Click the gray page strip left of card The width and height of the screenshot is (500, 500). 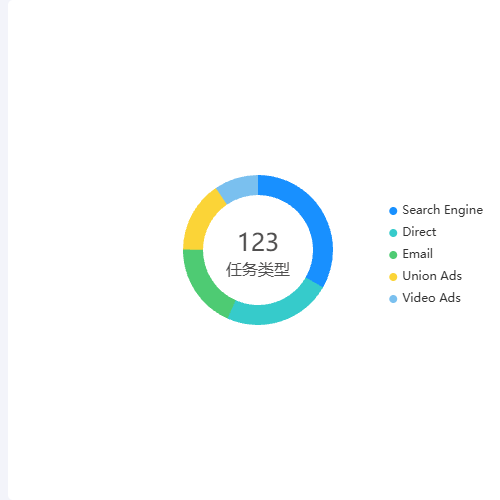coord(4,250)
